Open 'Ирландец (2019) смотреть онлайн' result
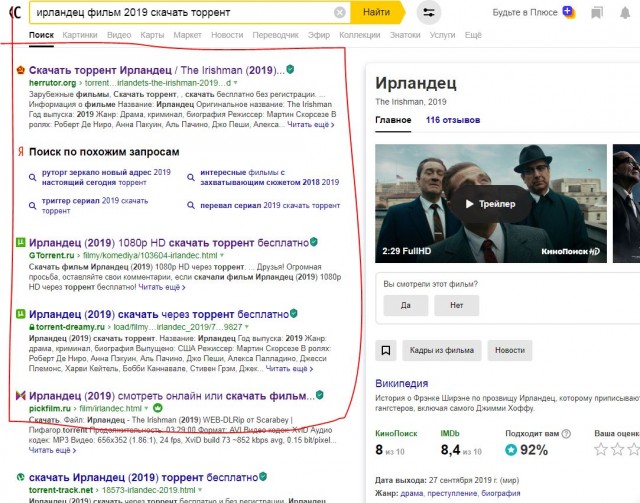 pos(172,396)
